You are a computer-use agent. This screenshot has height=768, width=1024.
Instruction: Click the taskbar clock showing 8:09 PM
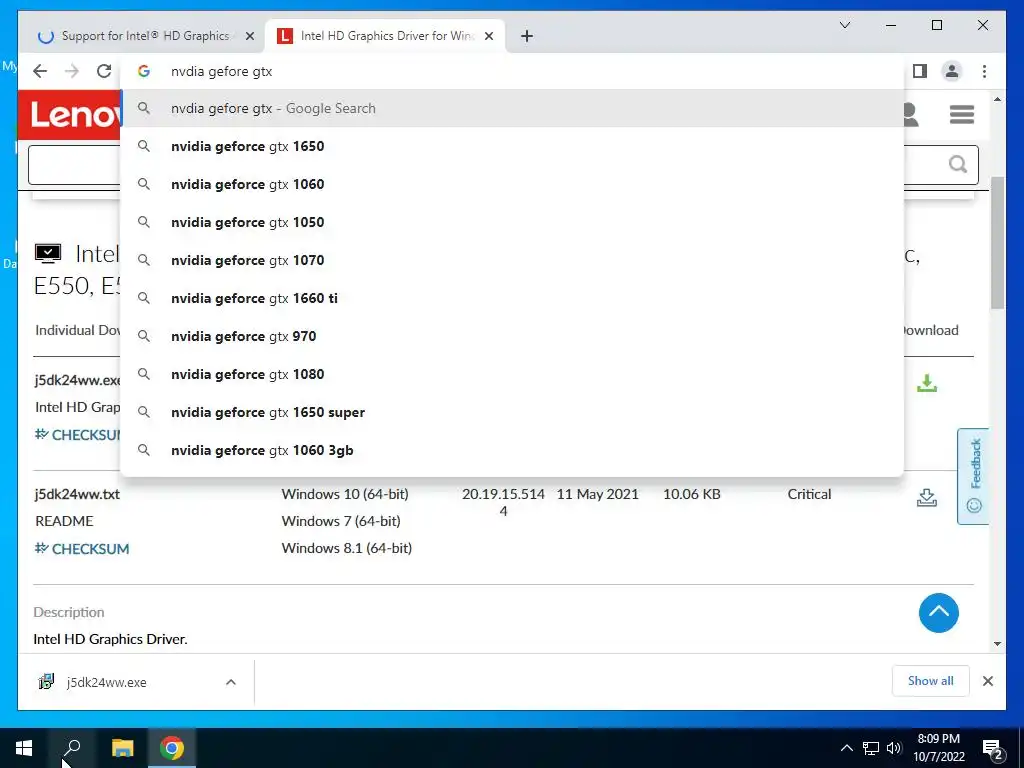pos(938,748)
